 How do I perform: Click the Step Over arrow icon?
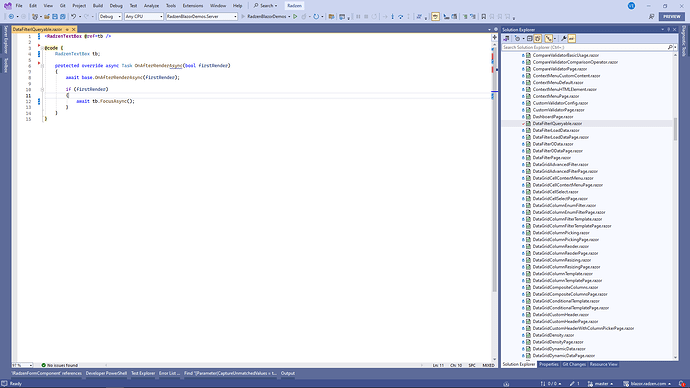click(400, 16)
